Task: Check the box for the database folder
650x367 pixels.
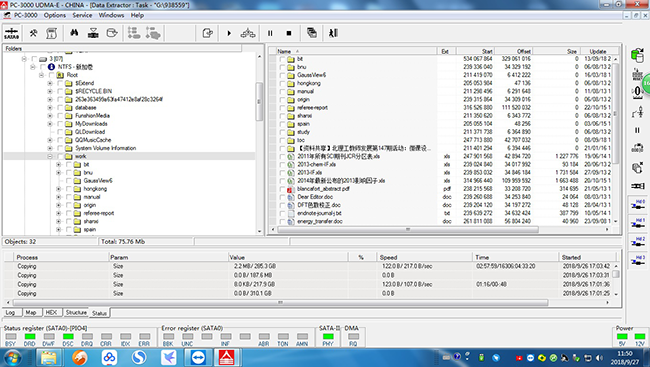Action: click(60, 108)
